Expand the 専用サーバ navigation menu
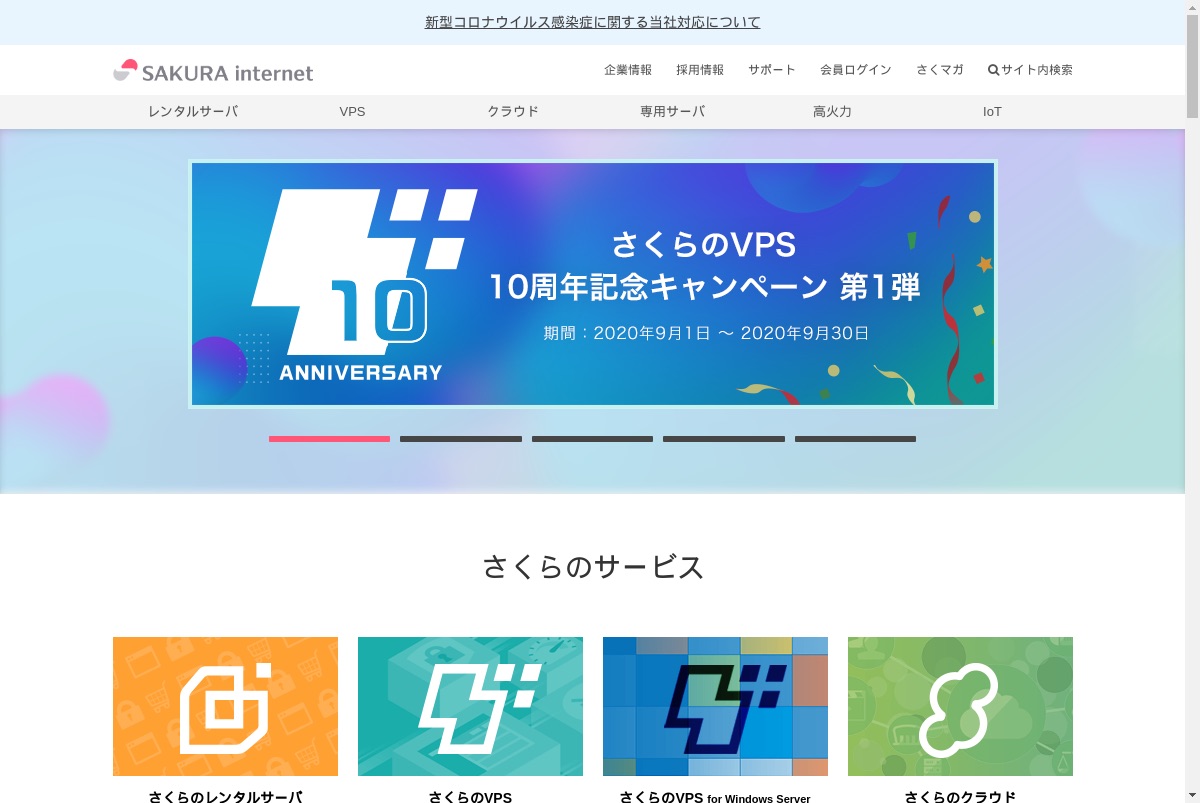Viewport: 1200px width, 803px height. pos(673,112)
